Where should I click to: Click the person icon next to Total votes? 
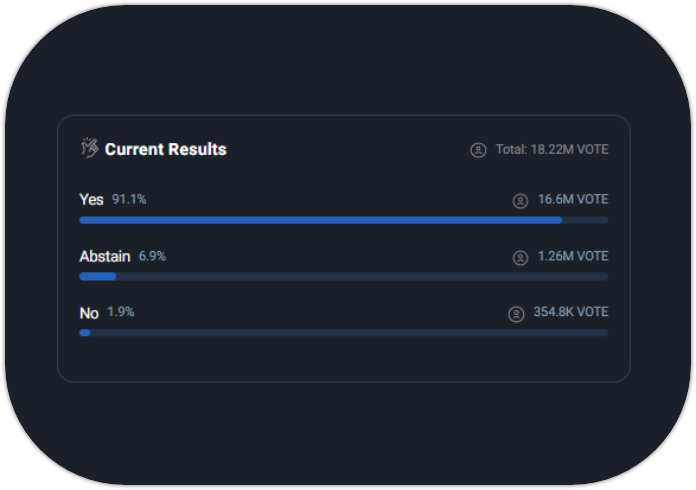478,150
